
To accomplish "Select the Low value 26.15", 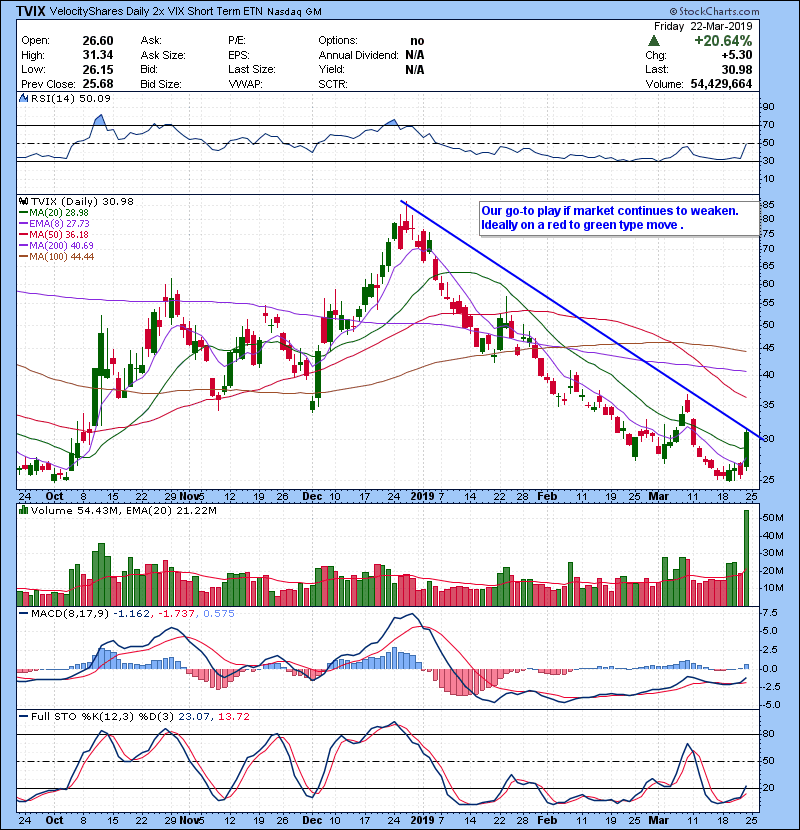I will 98,69.
